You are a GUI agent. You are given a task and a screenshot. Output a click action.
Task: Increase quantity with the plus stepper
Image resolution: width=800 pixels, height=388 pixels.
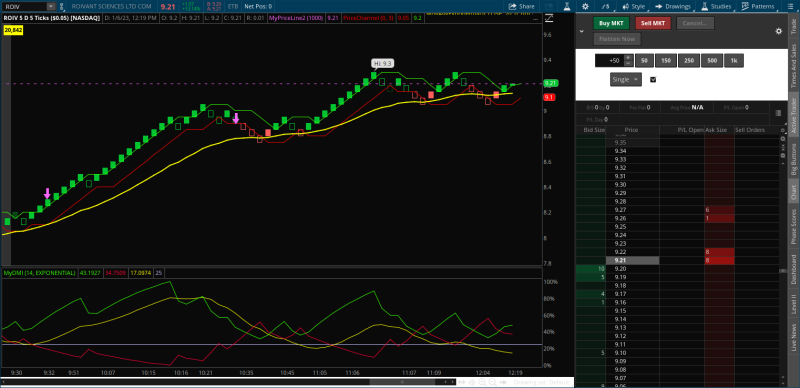pyautogui.click(x=628, y=58)
